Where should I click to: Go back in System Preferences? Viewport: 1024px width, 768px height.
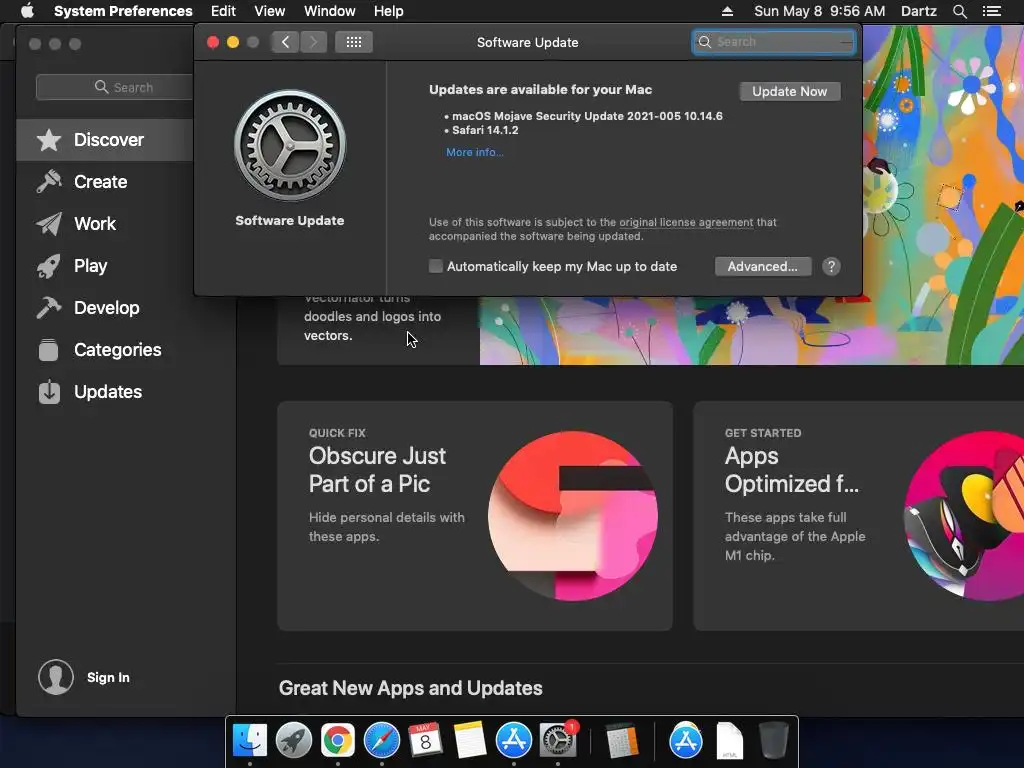coord(285,42)
